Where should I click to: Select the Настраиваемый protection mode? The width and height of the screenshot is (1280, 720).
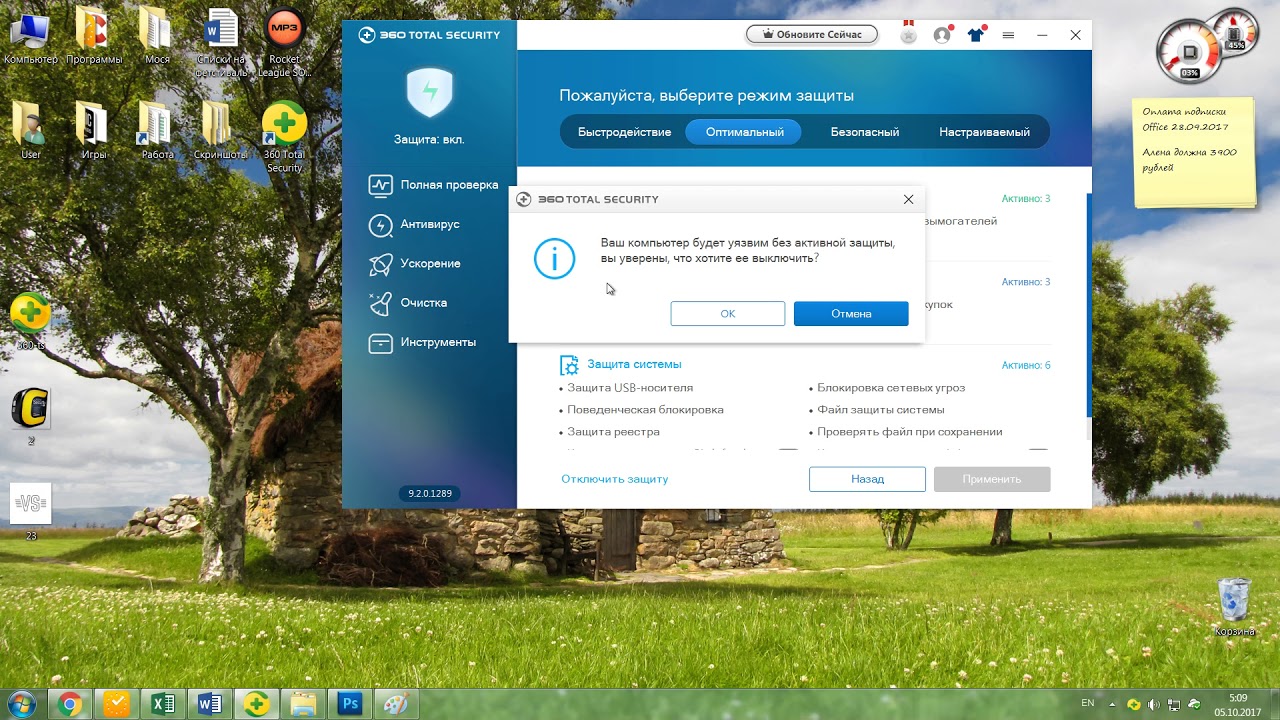point(984,132)
